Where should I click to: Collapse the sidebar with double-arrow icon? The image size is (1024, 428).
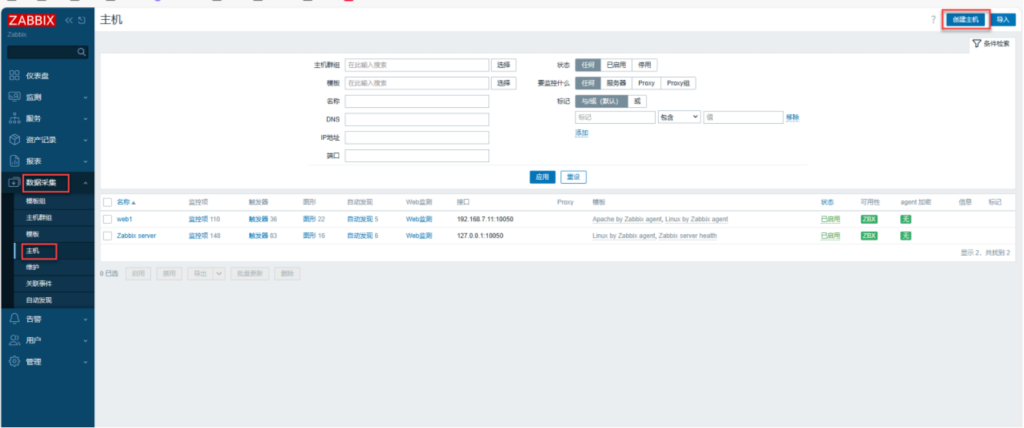click(68, 20)
